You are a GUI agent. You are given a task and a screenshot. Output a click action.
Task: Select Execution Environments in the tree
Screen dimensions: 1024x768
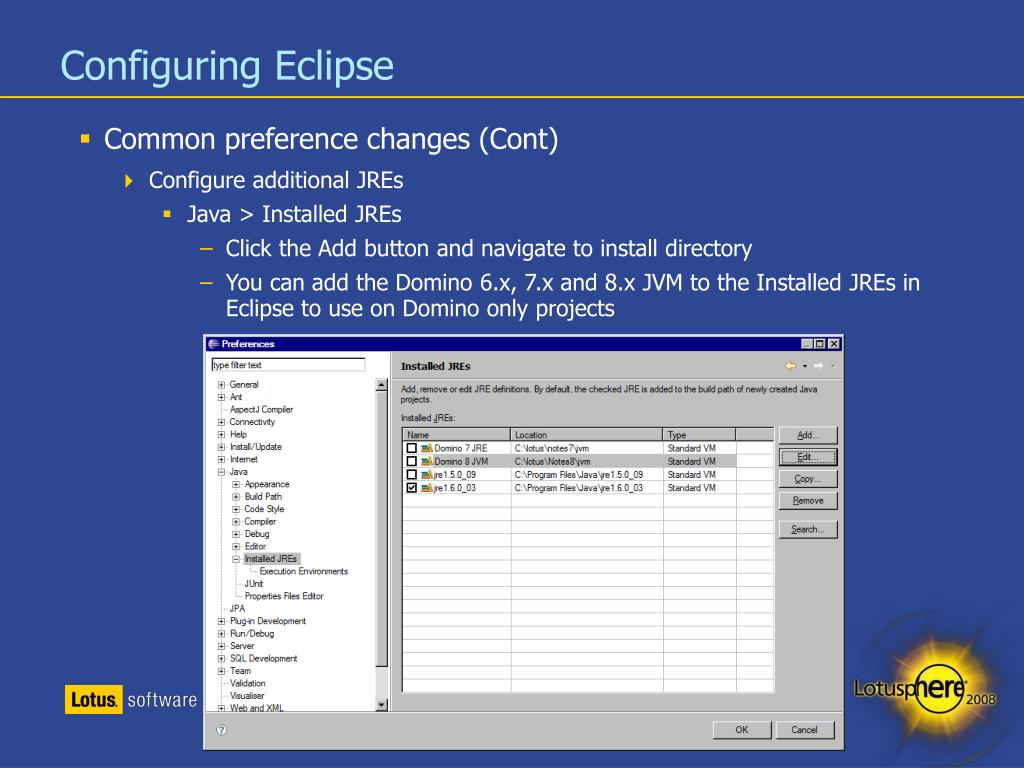pyautogui.click(x=304, y=571)
